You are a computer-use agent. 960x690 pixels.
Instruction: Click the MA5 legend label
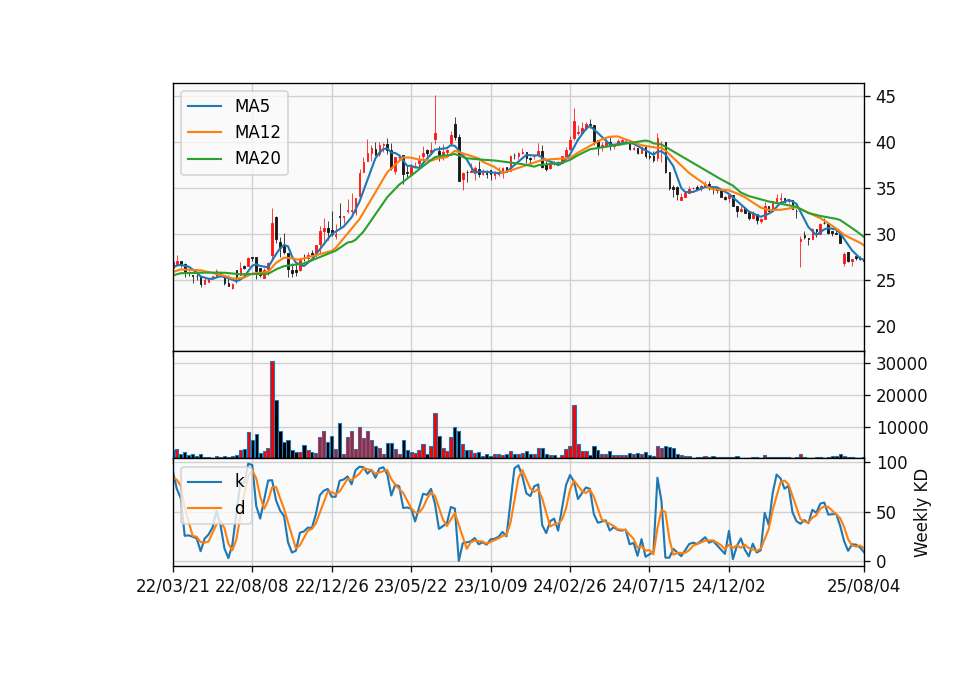click(x=252, y=106)
